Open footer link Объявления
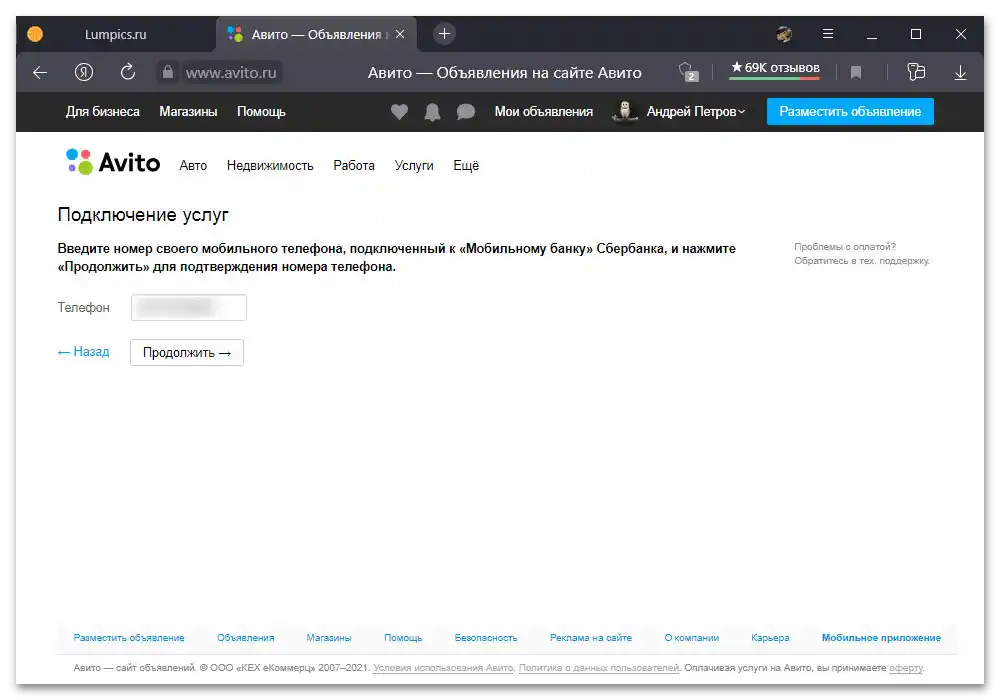This screenshot has width=1000, height=700. [246, 638]
